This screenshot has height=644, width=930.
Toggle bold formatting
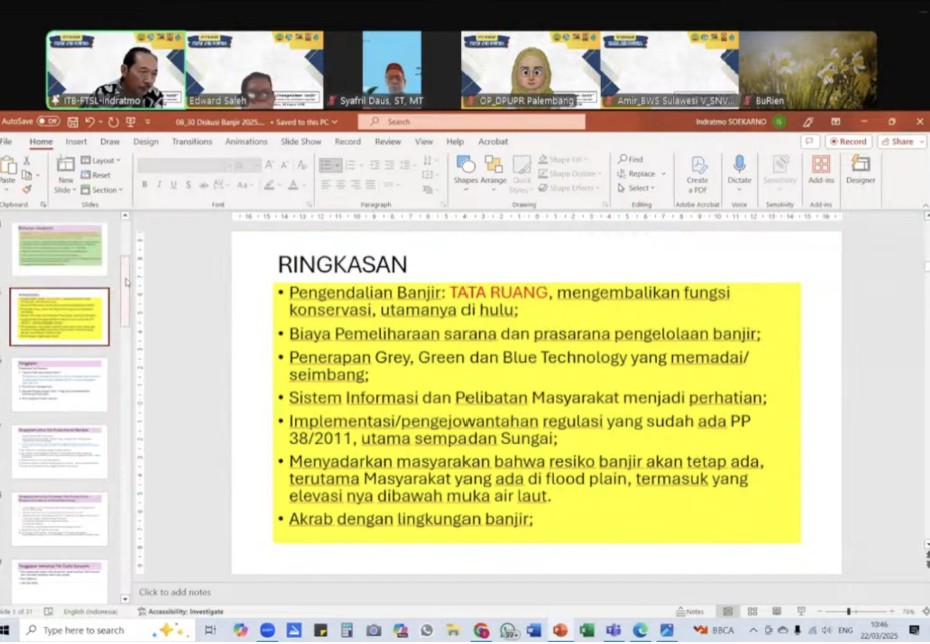point(145,185)
